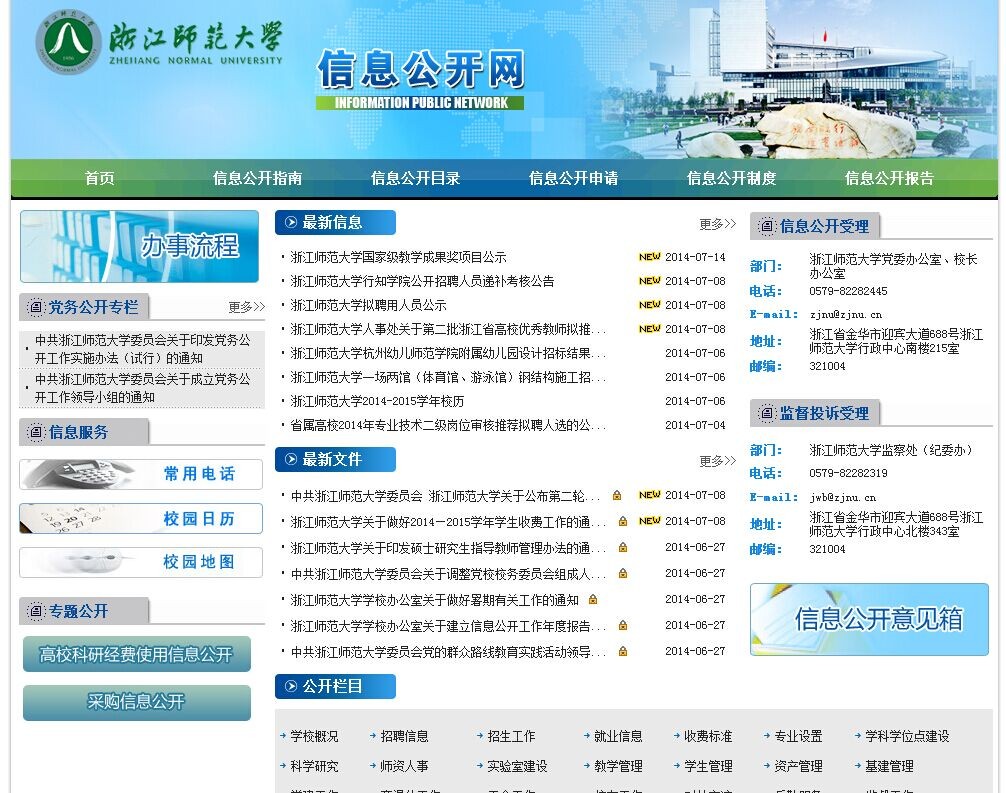Click the 高校科研经费使用信息公开 button

click(x=136, y=655)
